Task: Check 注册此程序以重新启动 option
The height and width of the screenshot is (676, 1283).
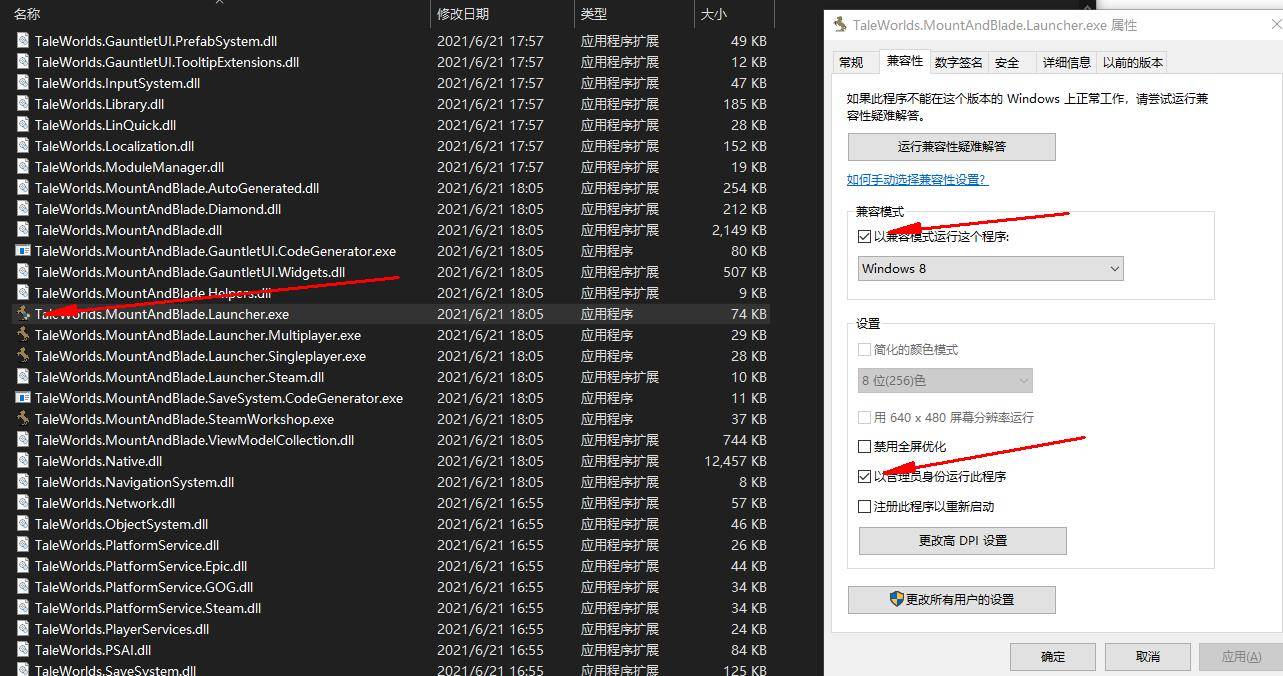Action: click(865, 507)
